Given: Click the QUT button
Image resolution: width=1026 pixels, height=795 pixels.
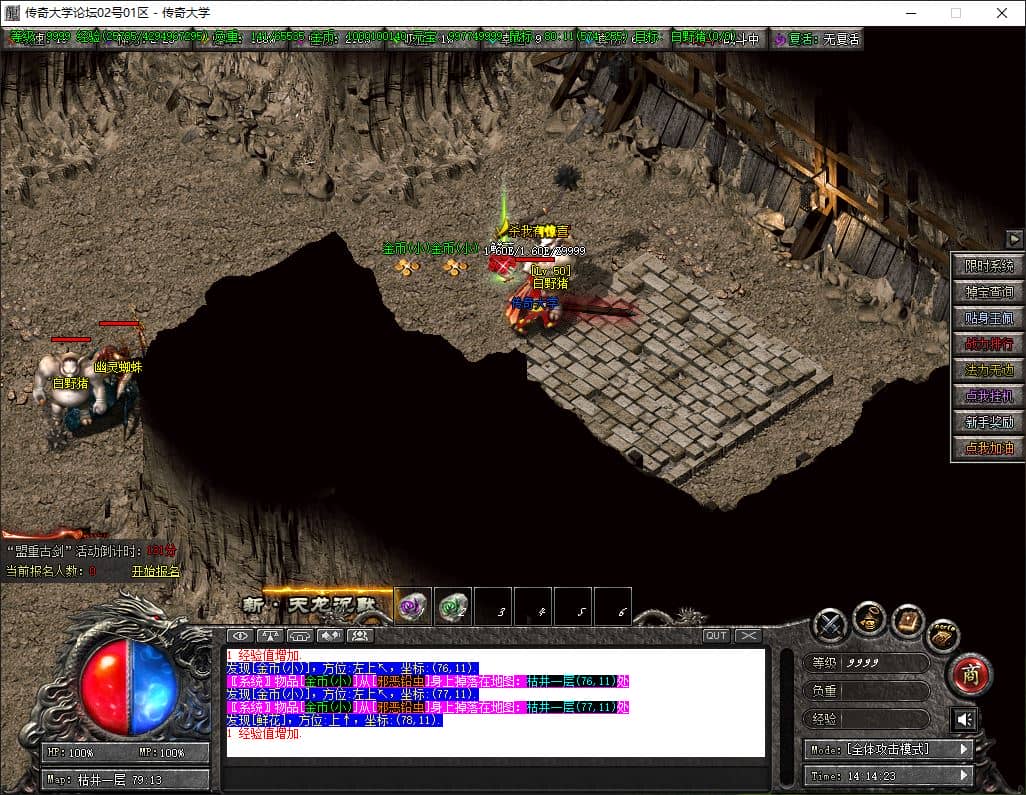Looking at the screenshot, I should [x=716, y=635].
